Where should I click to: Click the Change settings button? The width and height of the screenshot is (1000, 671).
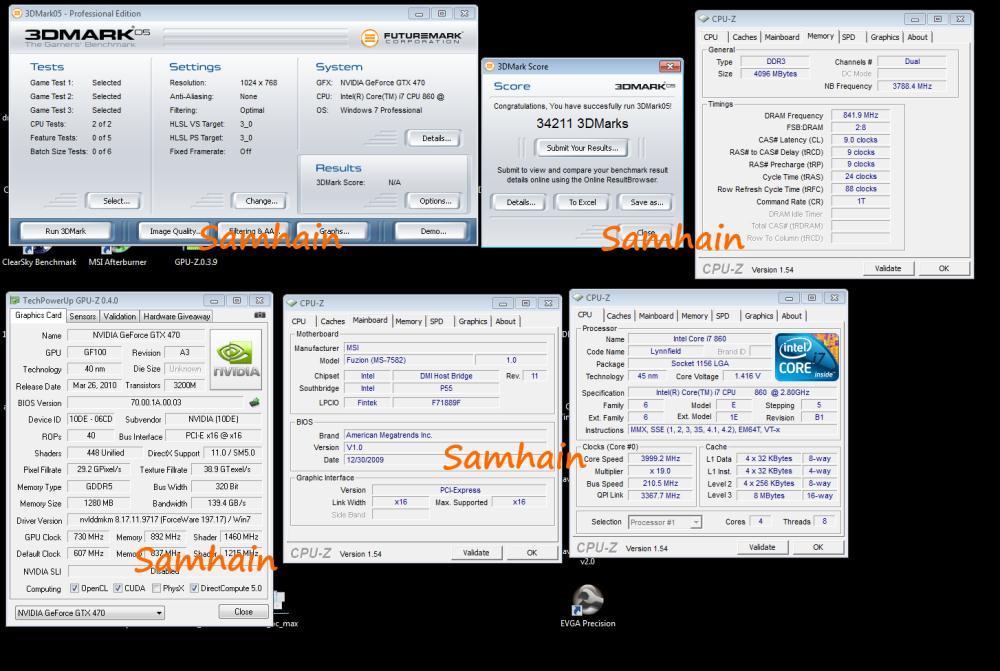coord(261,201)
